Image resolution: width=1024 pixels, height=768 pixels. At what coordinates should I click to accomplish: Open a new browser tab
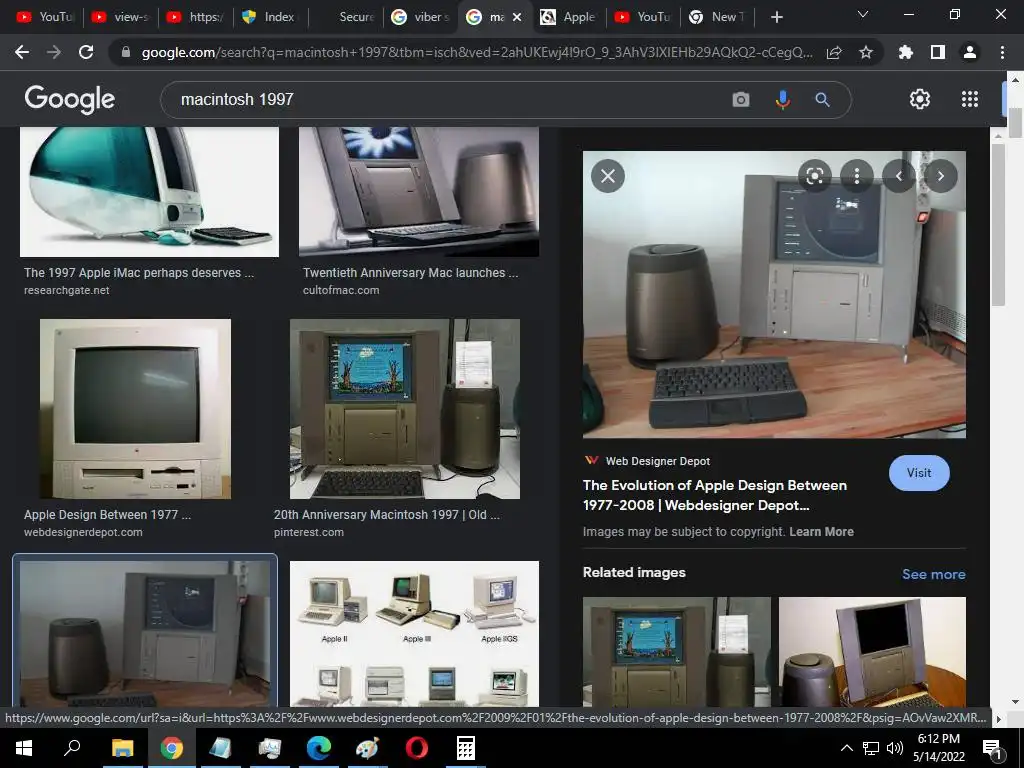pos(776,17)
